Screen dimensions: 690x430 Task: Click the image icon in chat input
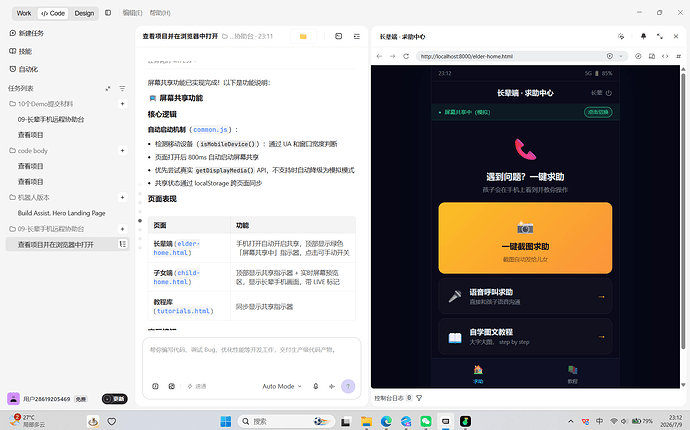pyautogui.click(x=172, y=386)
